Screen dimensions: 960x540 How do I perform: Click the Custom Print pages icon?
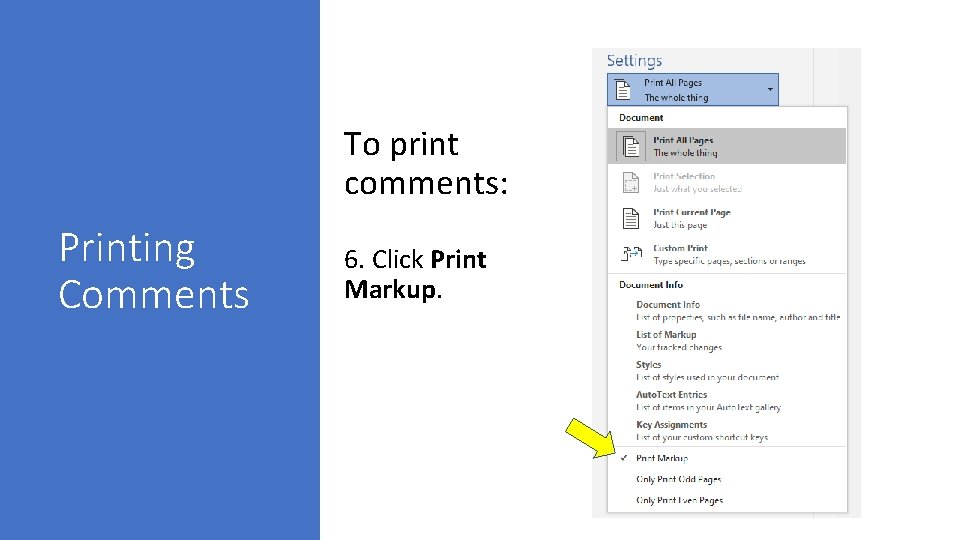pyautogui.click(x=631, y=253)
